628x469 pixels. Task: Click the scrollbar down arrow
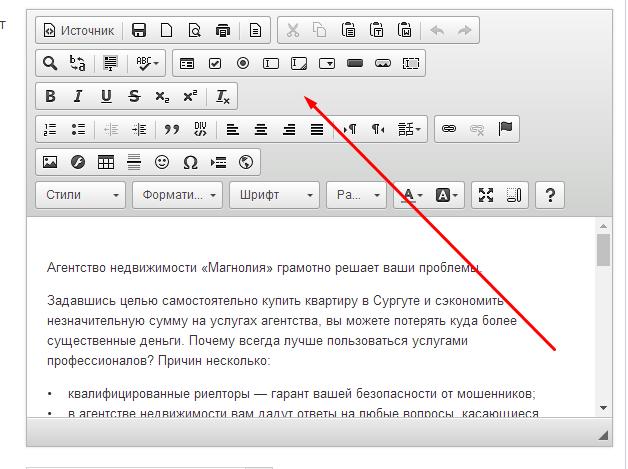tap(604, 408)
